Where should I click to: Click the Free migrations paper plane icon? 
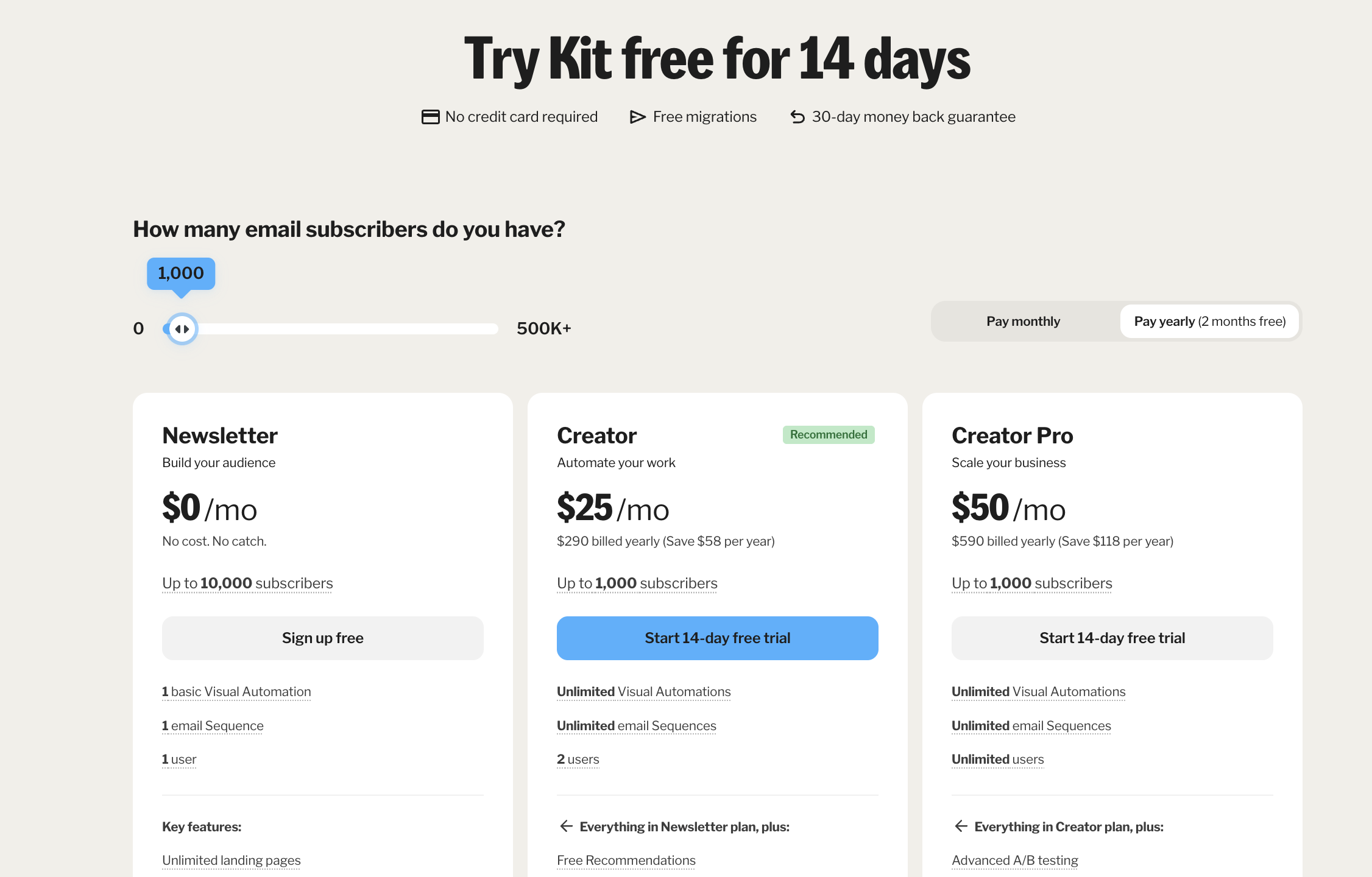tap(637, 117)
